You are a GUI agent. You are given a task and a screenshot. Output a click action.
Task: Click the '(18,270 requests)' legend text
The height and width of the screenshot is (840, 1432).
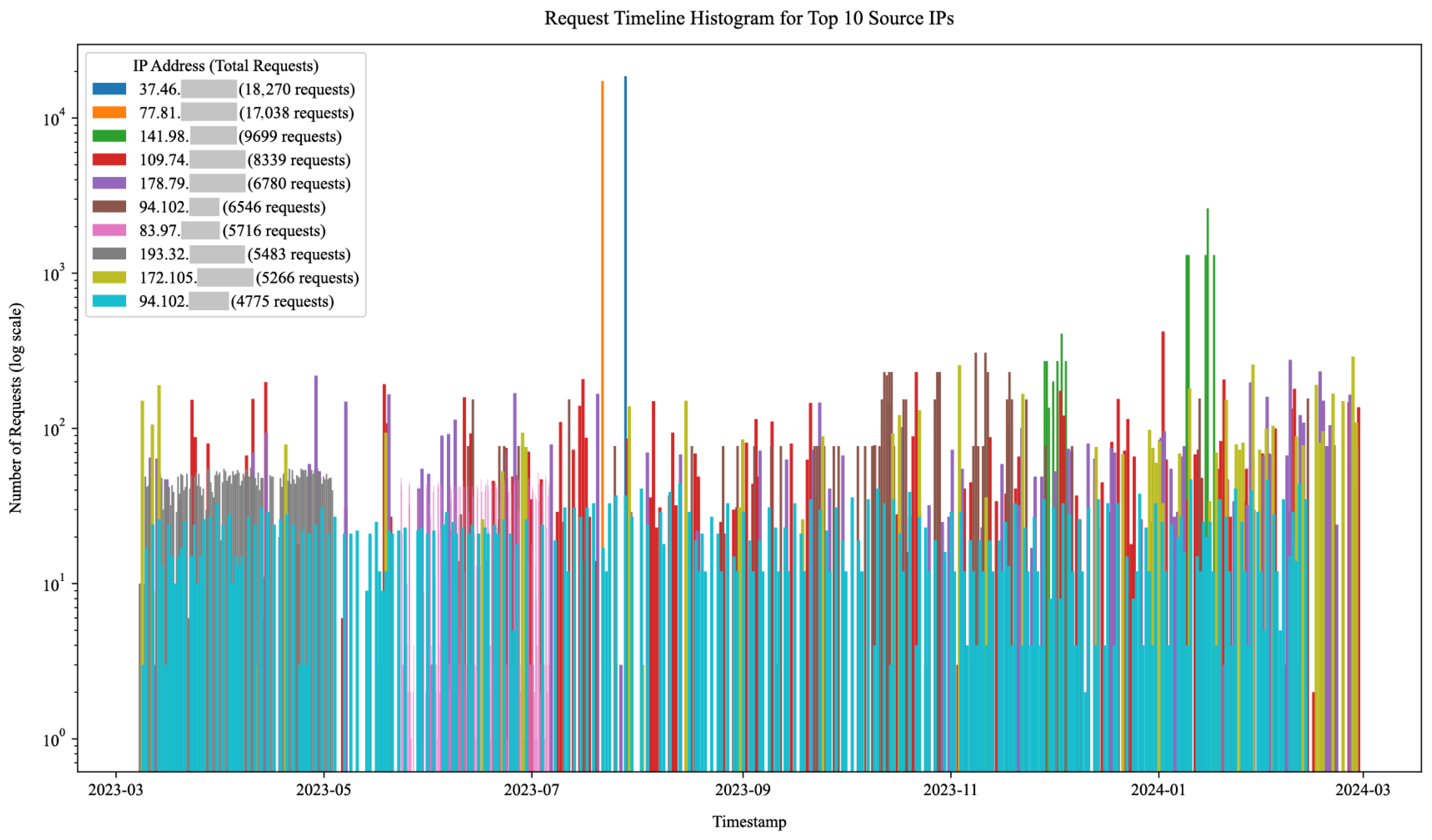click(x=296, y=89)
